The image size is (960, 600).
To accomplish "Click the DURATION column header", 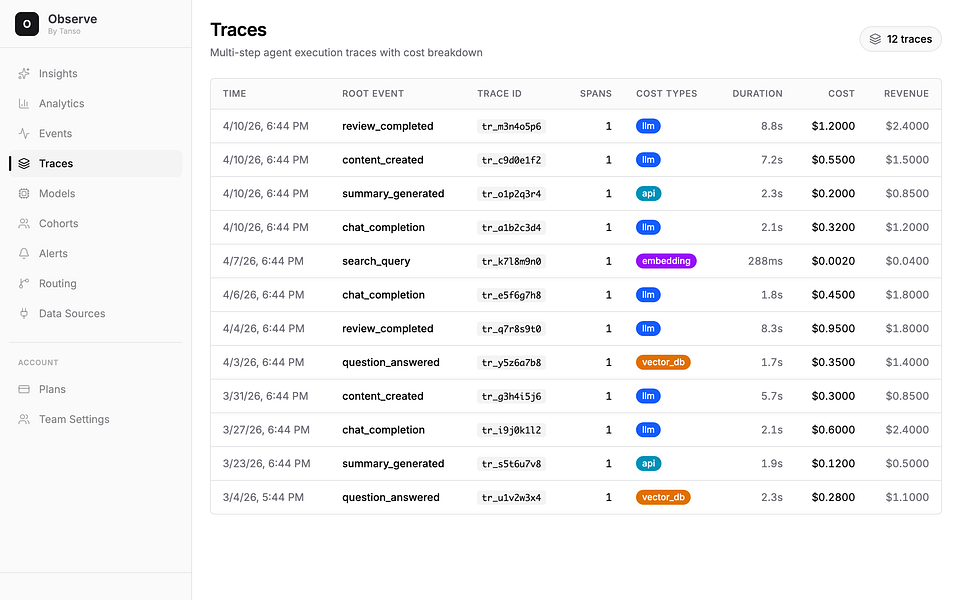I will coord(757,94).
